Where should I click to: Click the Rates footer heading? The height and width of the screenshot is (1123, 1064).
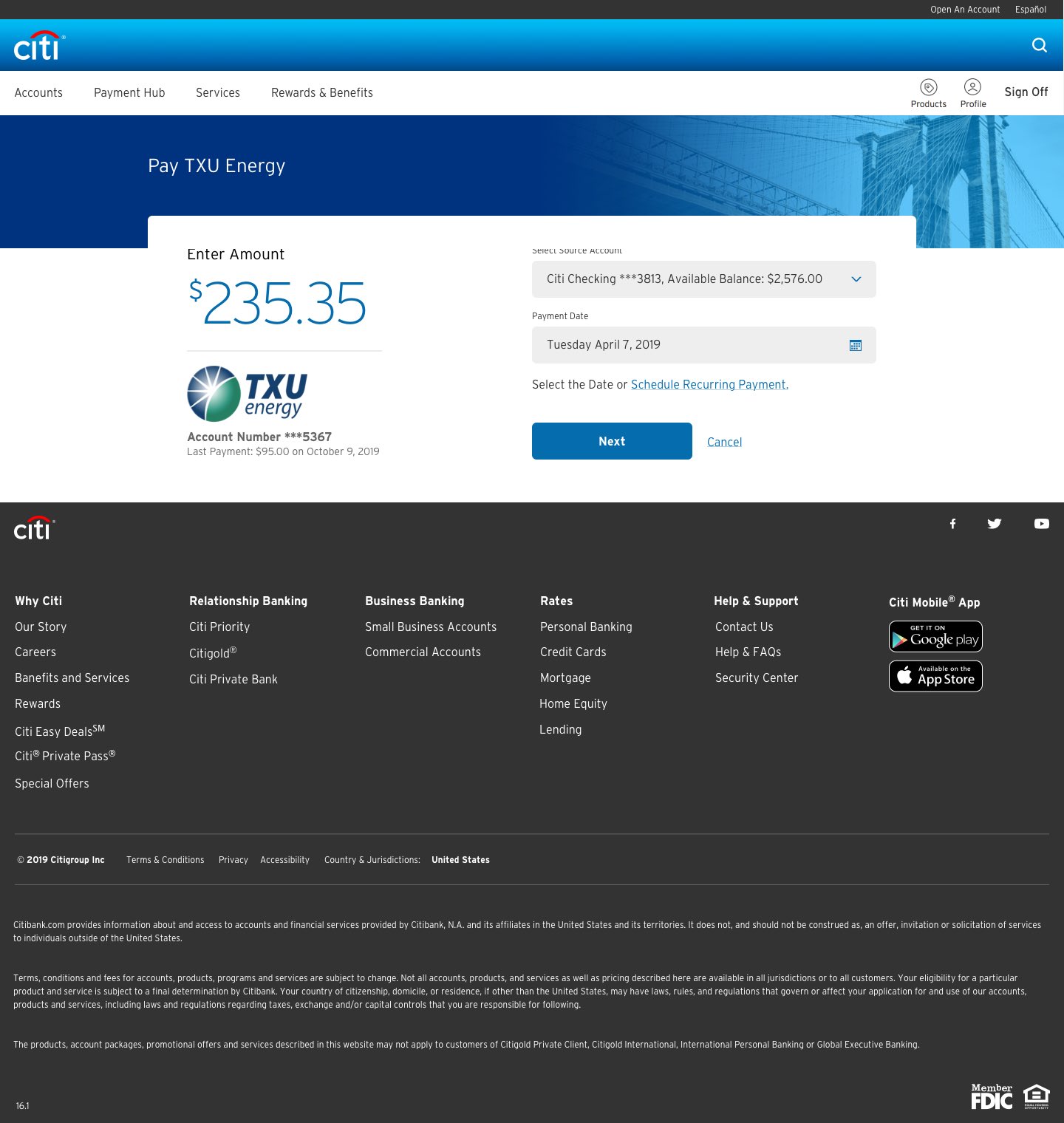(556, 601)
